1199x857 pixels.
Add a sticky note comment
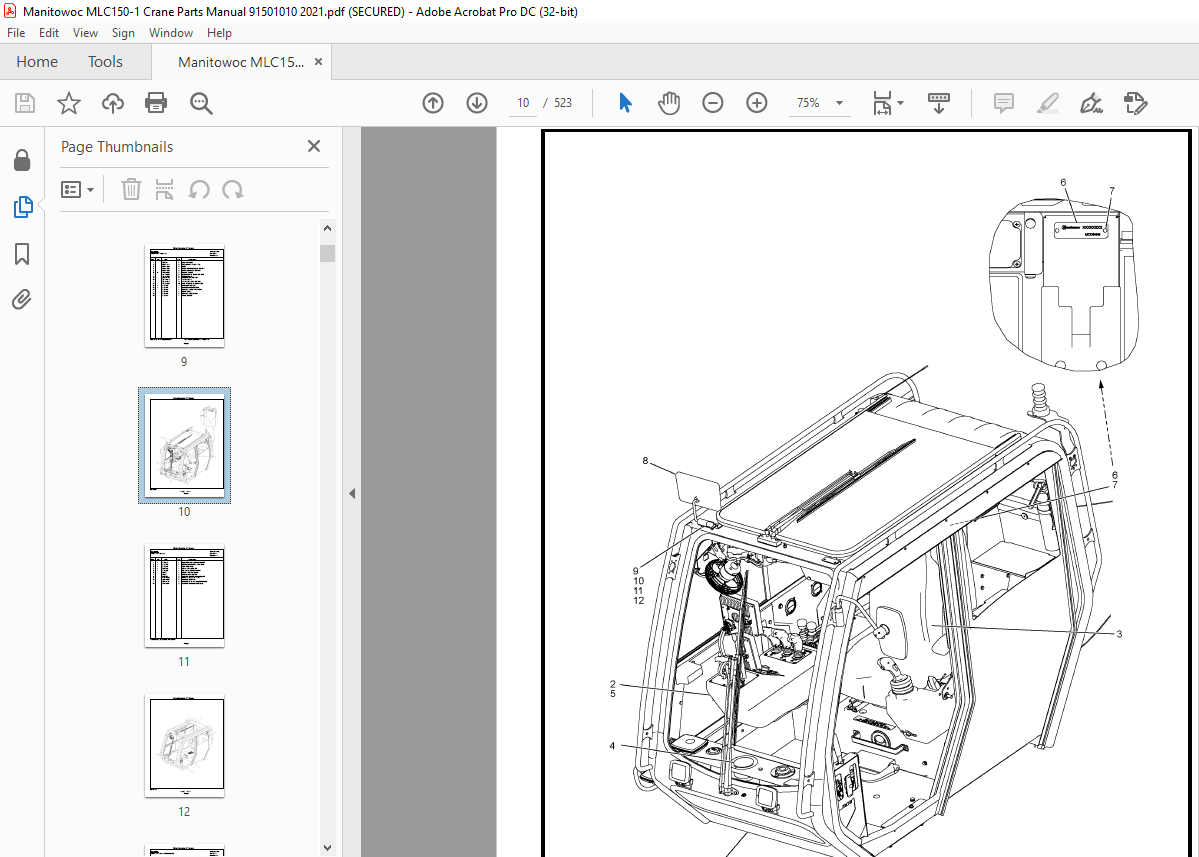click(x=1003, y=103)
